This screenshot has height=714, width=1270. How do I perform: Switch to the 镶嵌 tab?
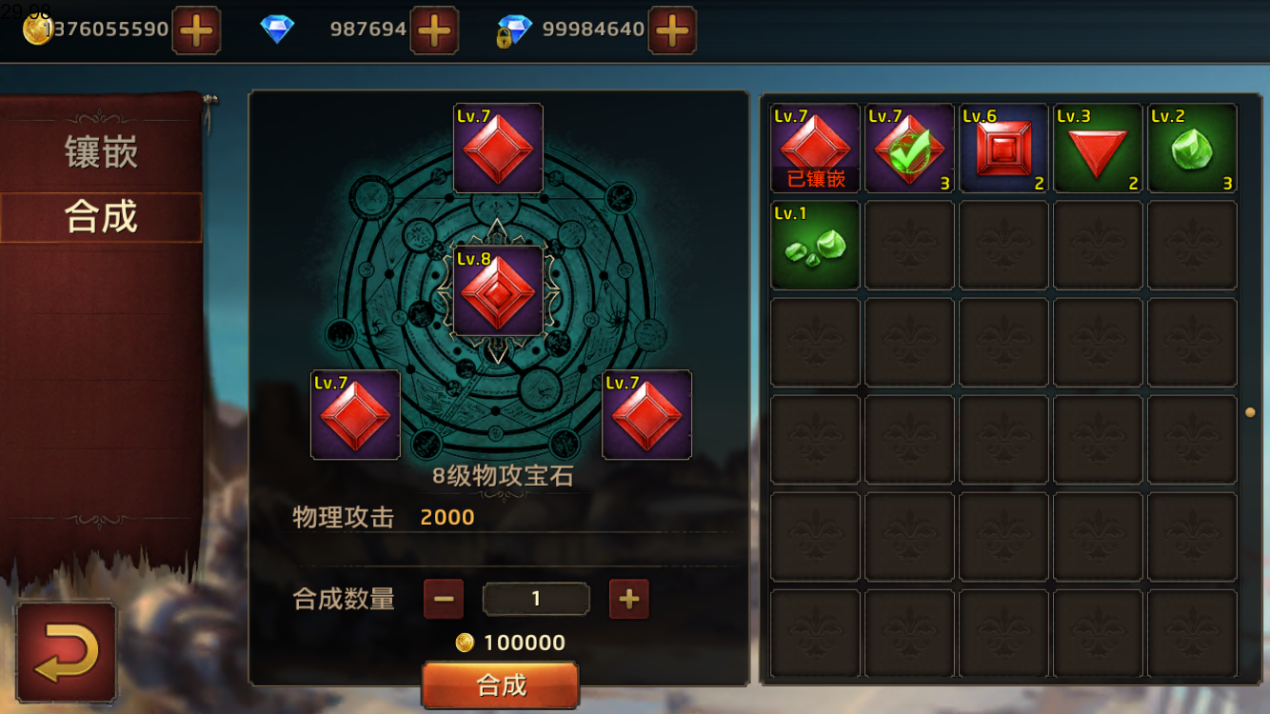point(101,153)
